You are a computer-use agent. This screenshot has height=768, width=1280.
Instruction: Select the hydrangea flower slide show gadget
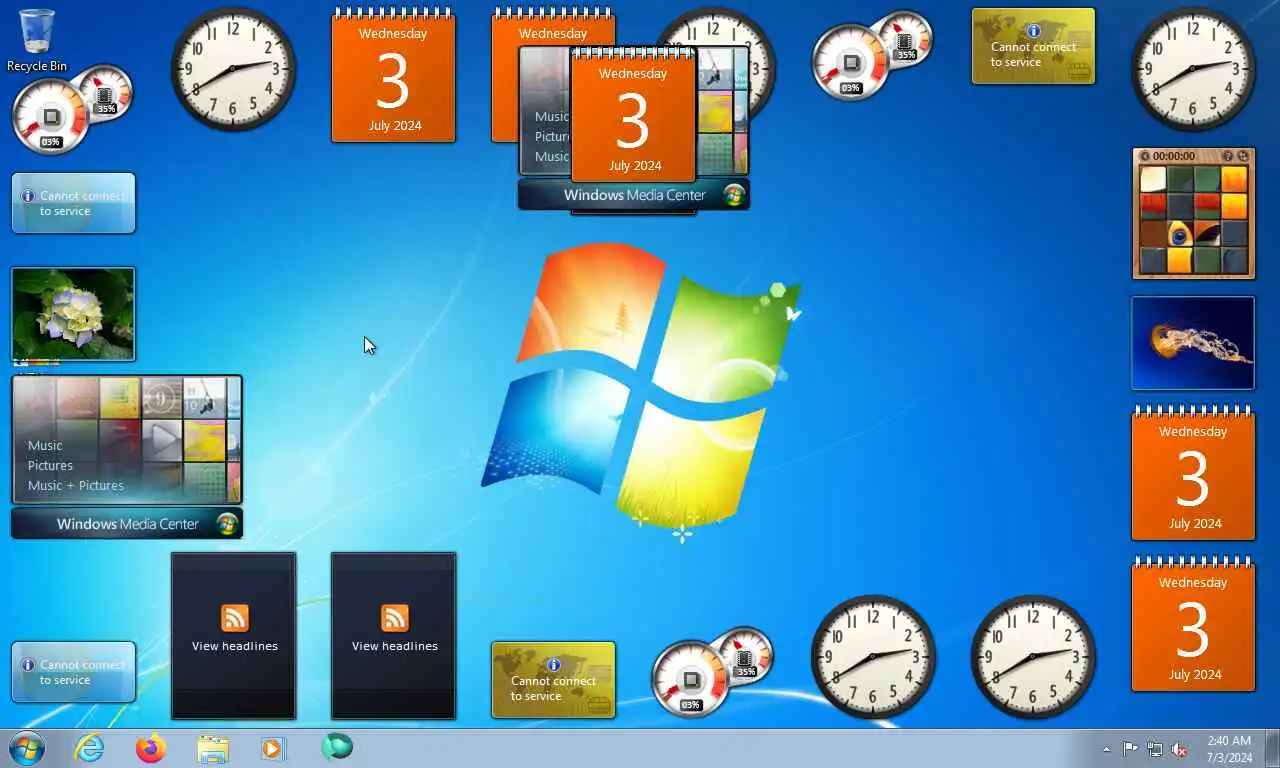[73, 314]
